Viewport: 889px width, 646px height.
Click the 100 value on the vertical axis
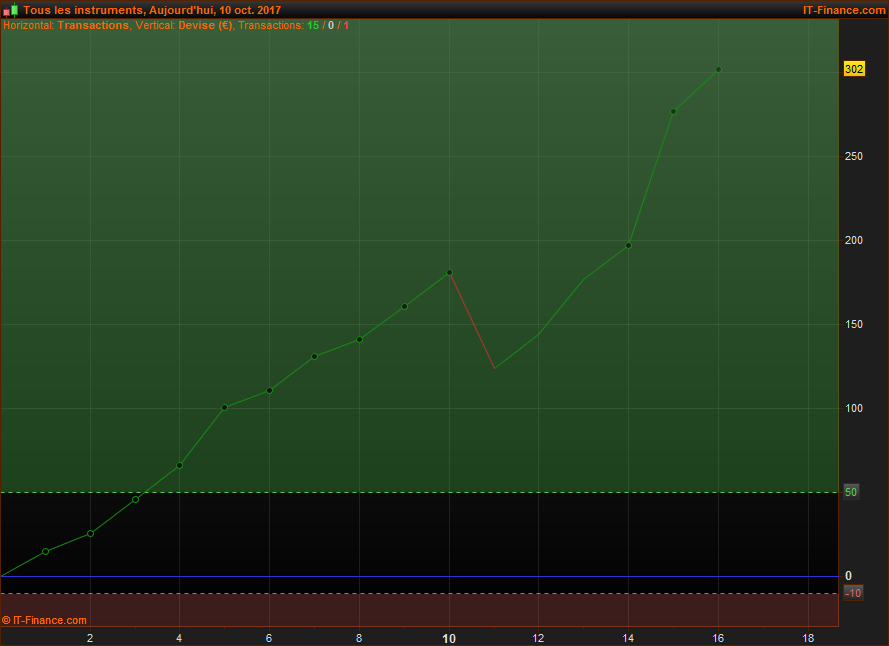853,408
